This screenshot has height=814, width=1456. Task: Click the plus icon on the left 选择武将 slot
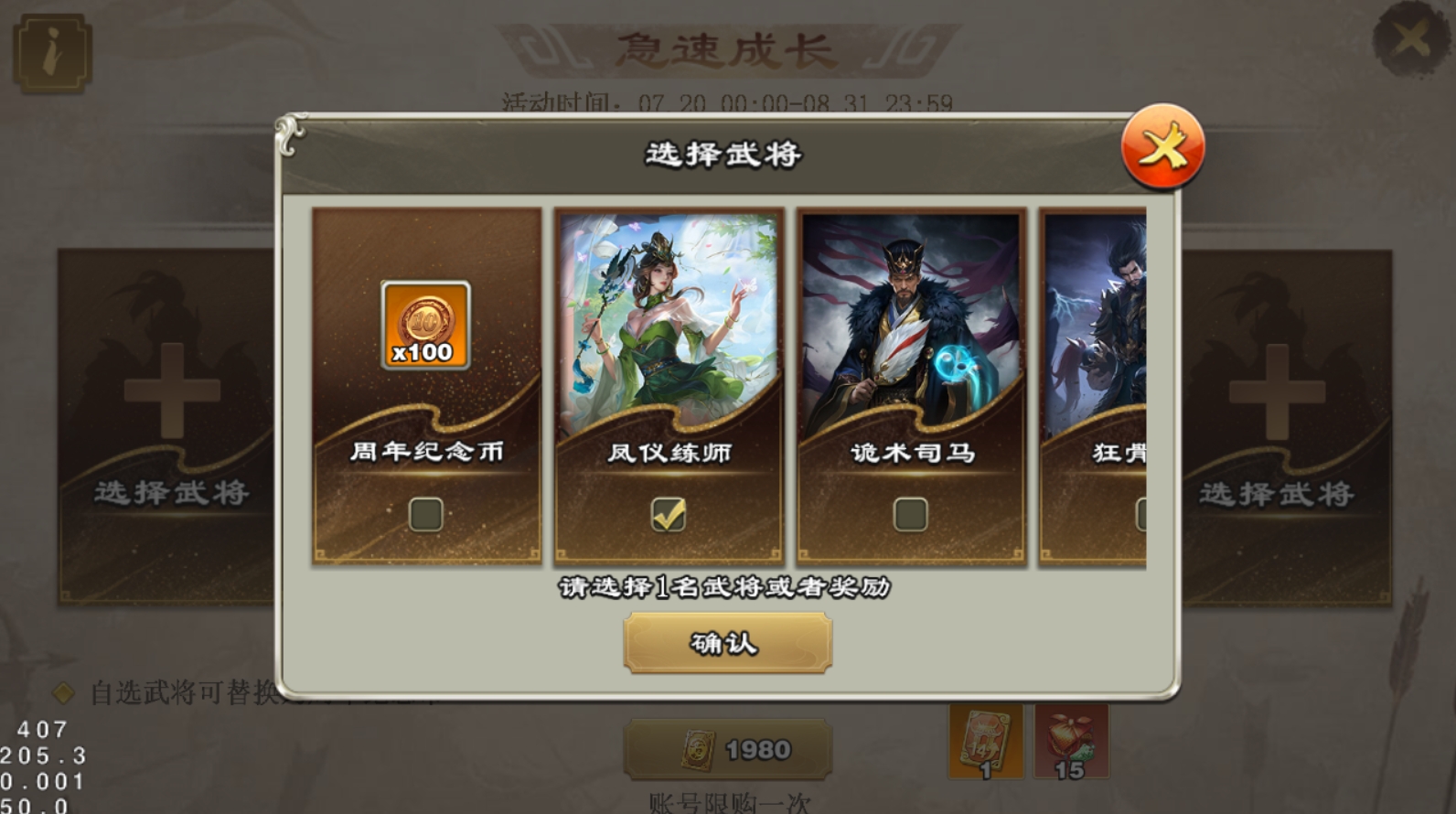click(x=172, y=391)
